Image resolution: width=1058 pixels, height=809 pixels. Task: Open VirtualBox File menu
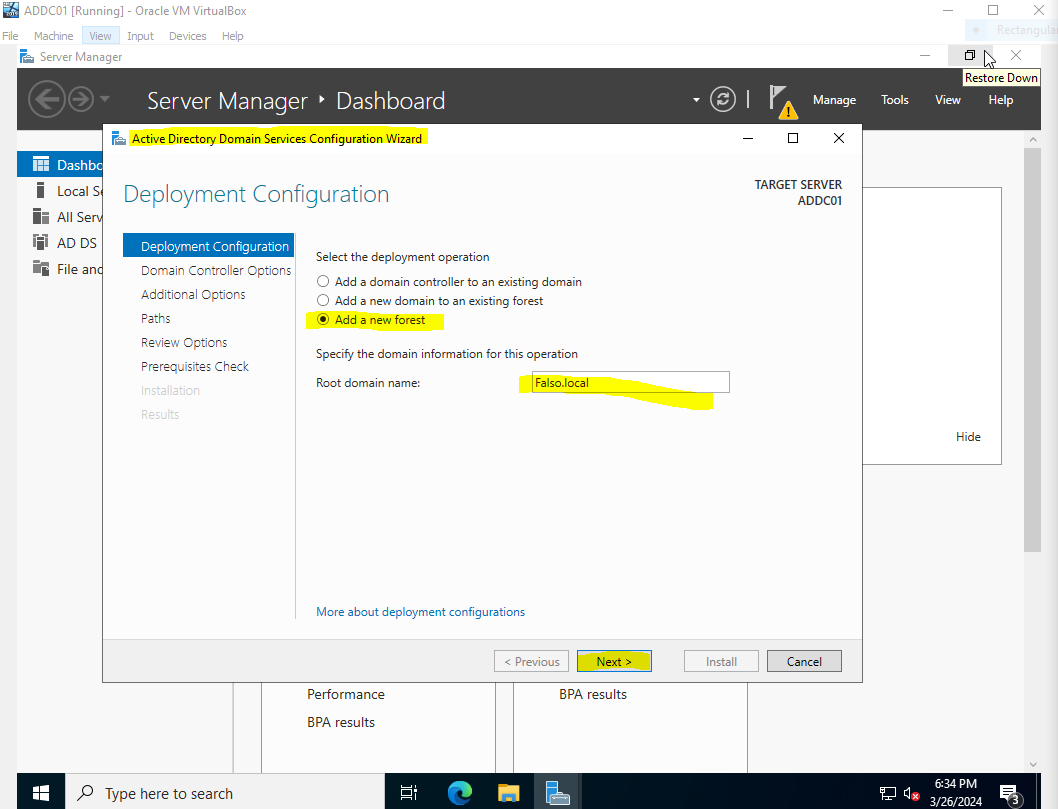[x=10, y=36]
